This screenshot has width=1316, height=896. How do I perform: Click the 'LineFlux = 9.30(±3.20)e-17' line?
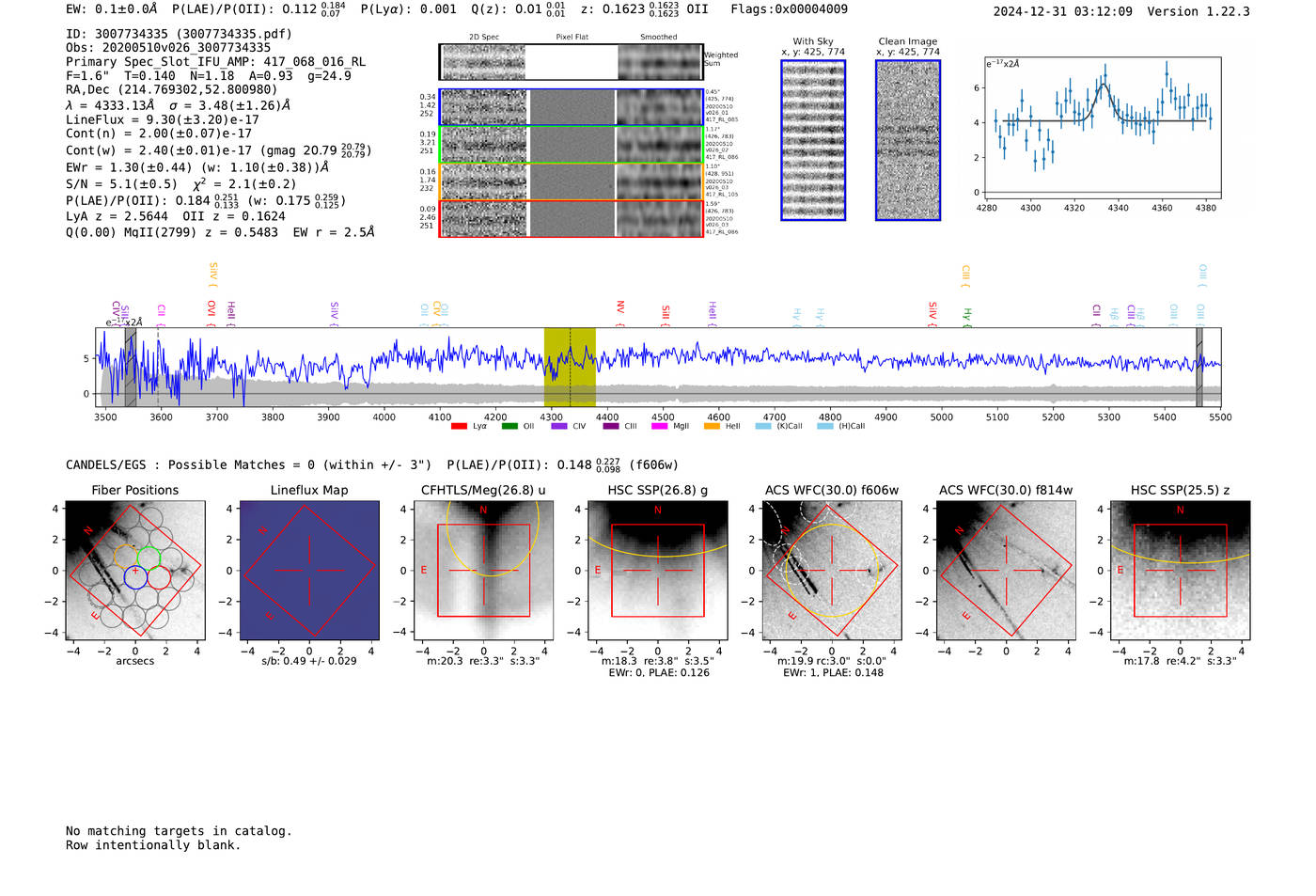coord(163,120)
